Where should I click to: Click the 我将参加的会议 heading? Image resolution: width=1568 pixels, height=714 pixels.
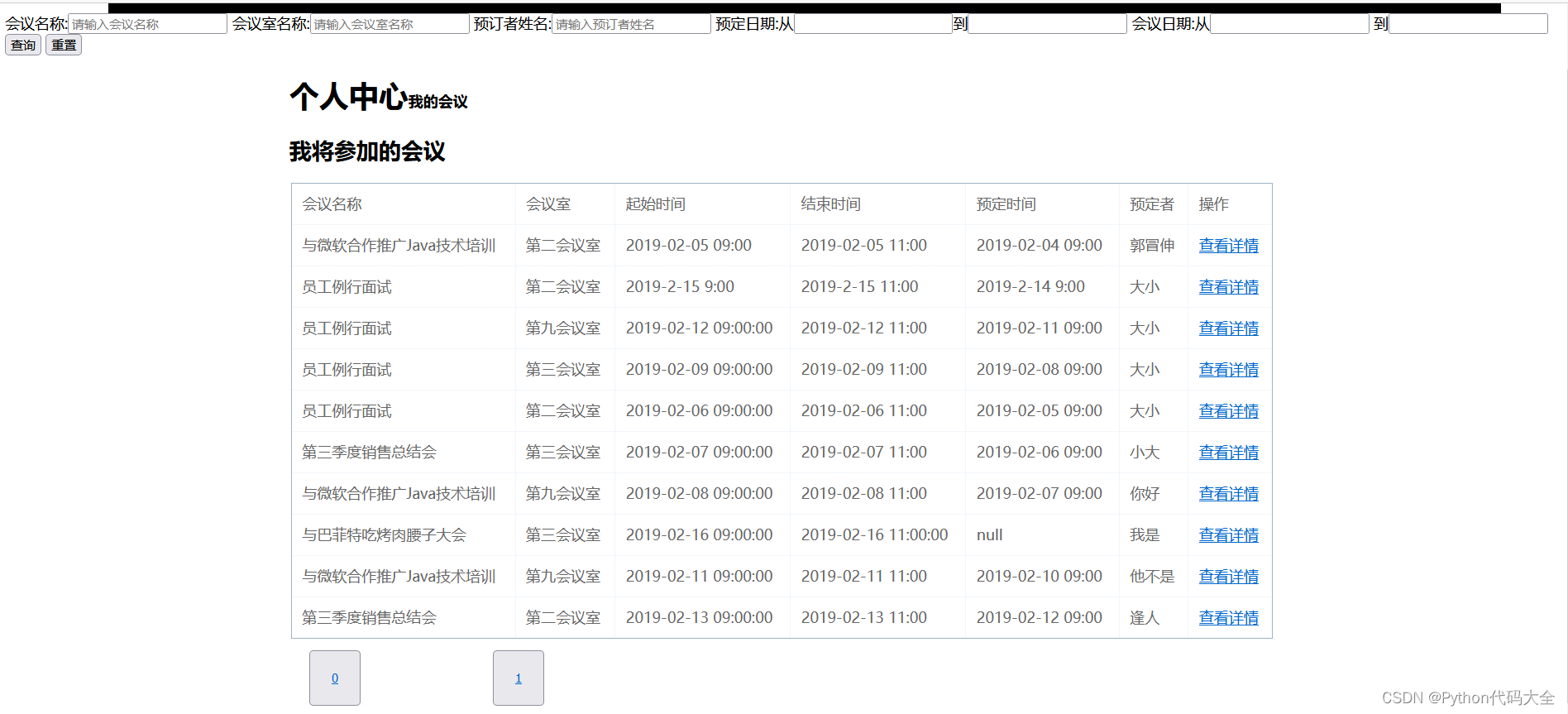point(367,151)
